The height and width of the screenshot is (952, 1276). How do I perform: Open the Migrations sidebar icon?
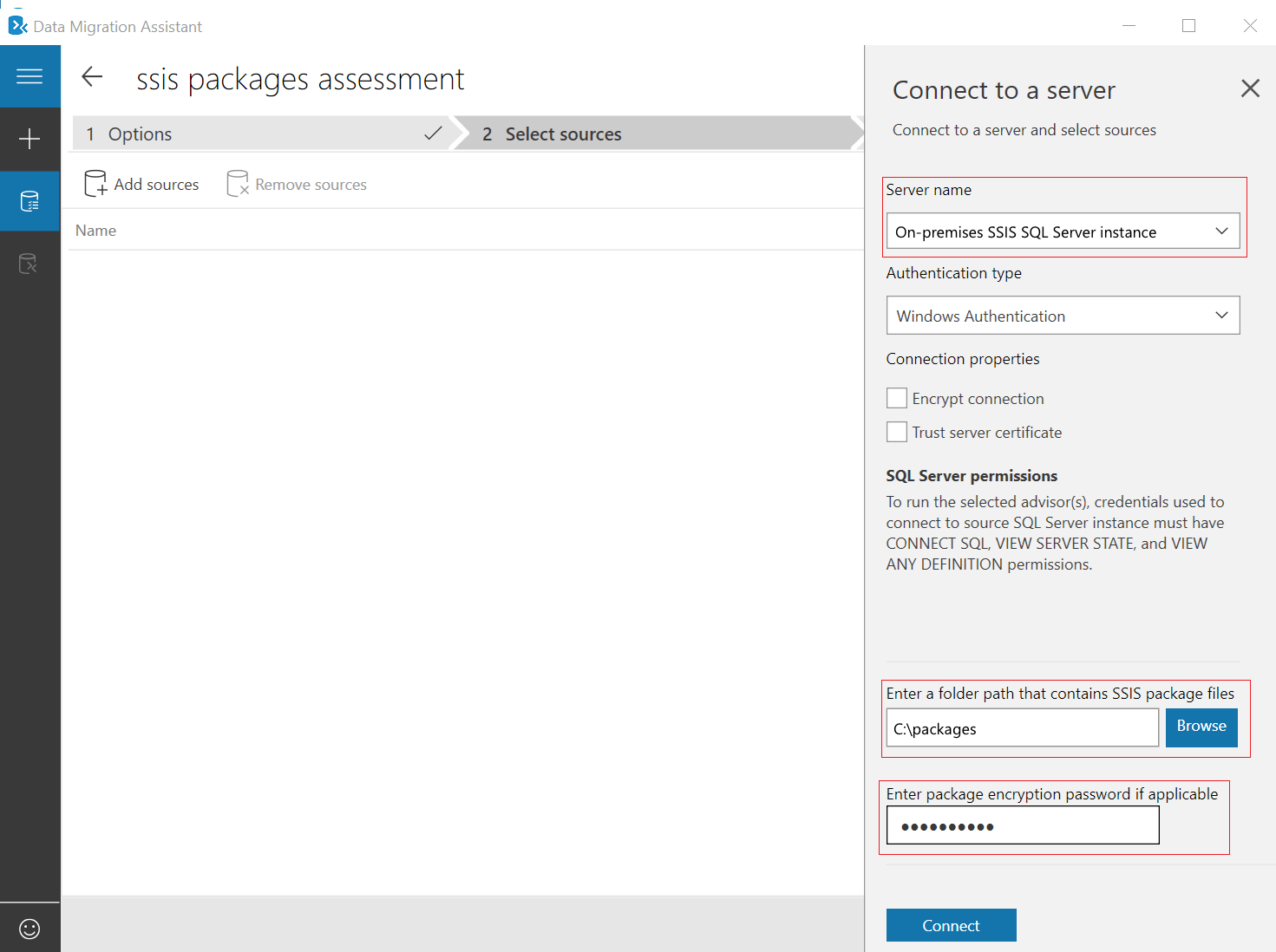coord(29,264)
